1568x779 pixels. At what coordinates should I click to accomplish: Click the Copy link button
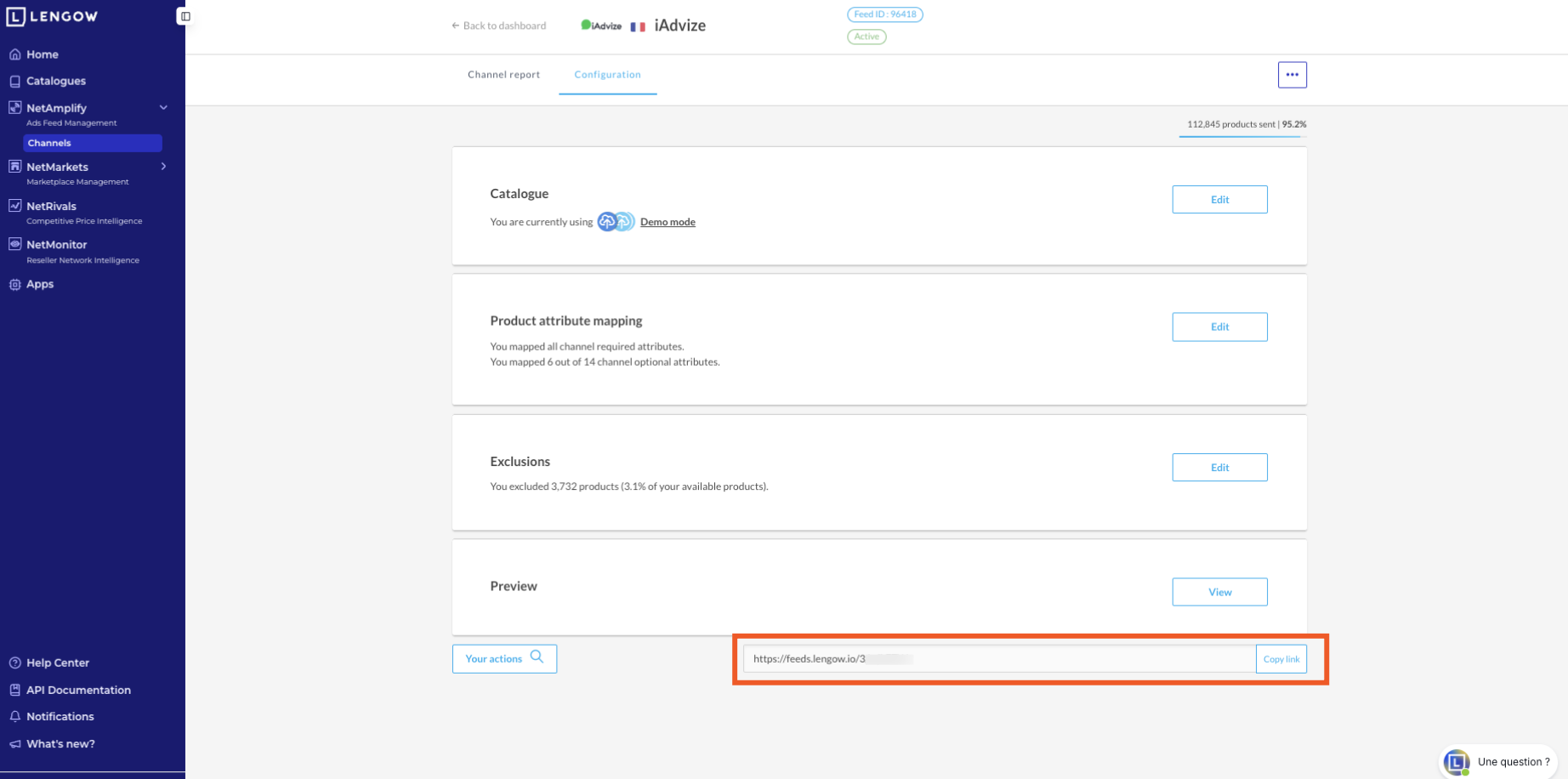pos(1281,659)
